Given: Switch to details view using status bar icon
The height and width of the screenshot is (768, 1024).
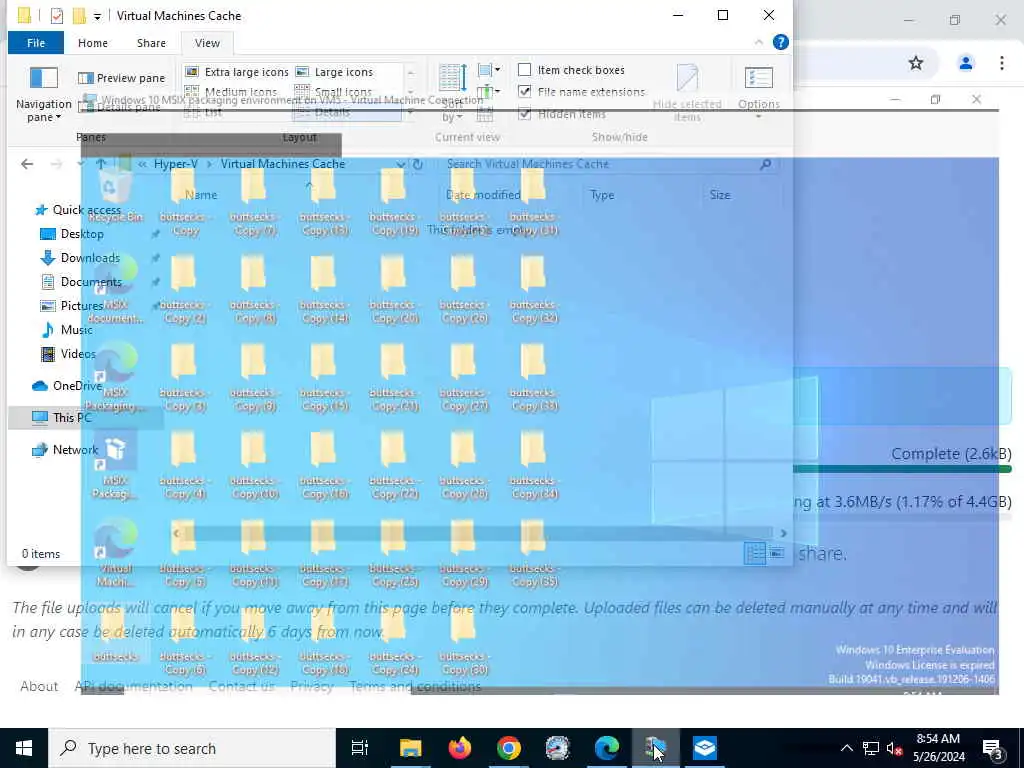Looking at the screenshot, I should [x=755, y=554].
